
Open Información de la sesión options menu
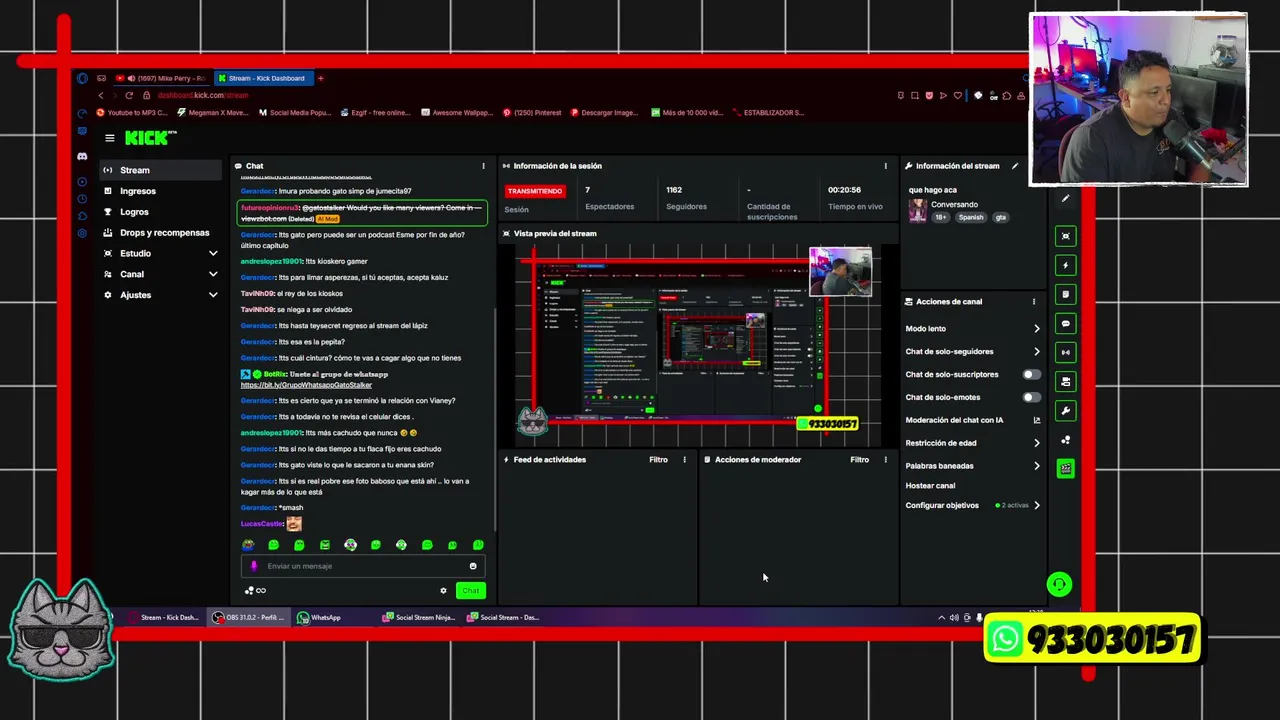click(885, 166)
